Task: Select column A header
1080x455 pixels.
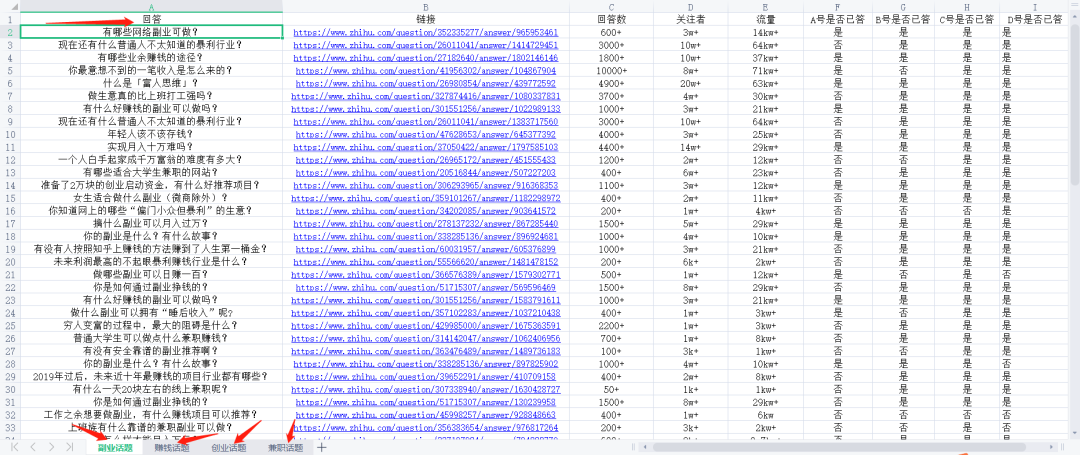Action: [151, 6]
